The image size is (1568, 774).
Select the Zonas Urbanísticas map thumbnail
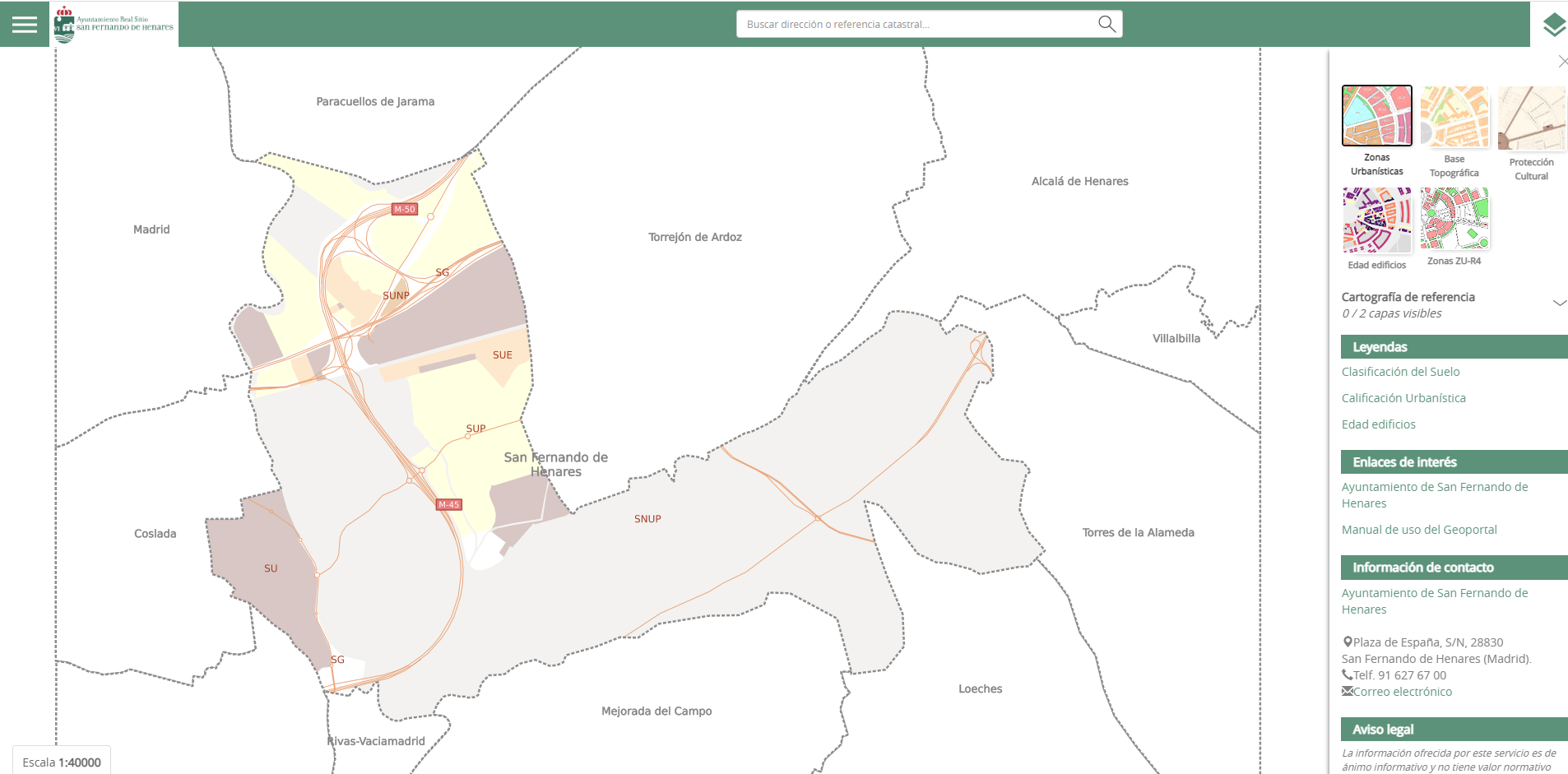tap(1376, 116)
